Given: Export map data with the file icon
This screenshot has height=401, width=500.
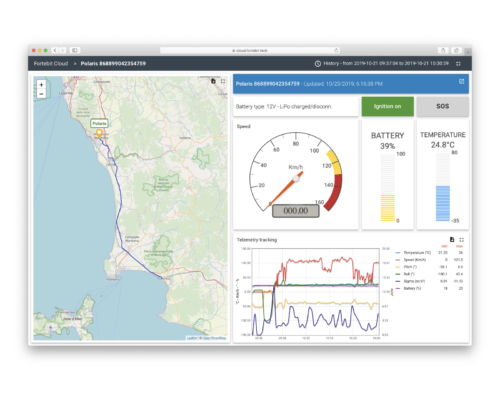Looking at the screenshot, I should pos(213,81).
